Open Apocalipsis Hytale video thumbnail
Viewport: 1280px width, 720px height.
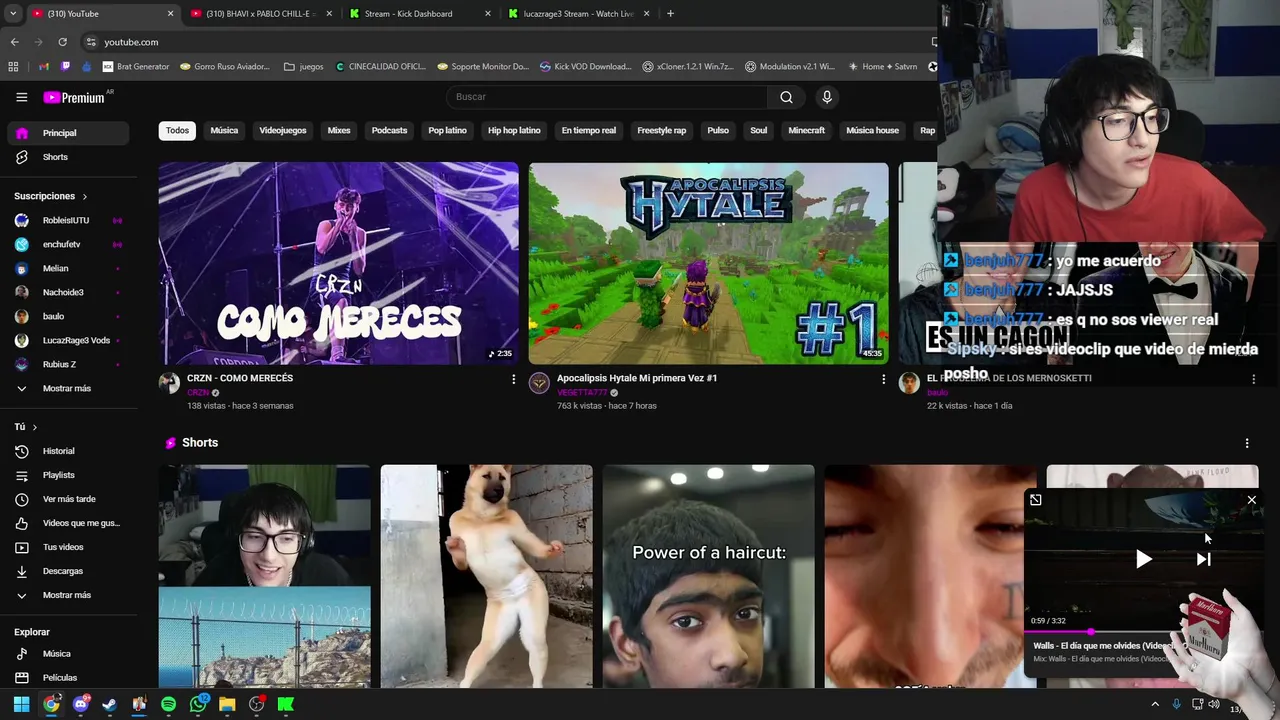[708, 264]
